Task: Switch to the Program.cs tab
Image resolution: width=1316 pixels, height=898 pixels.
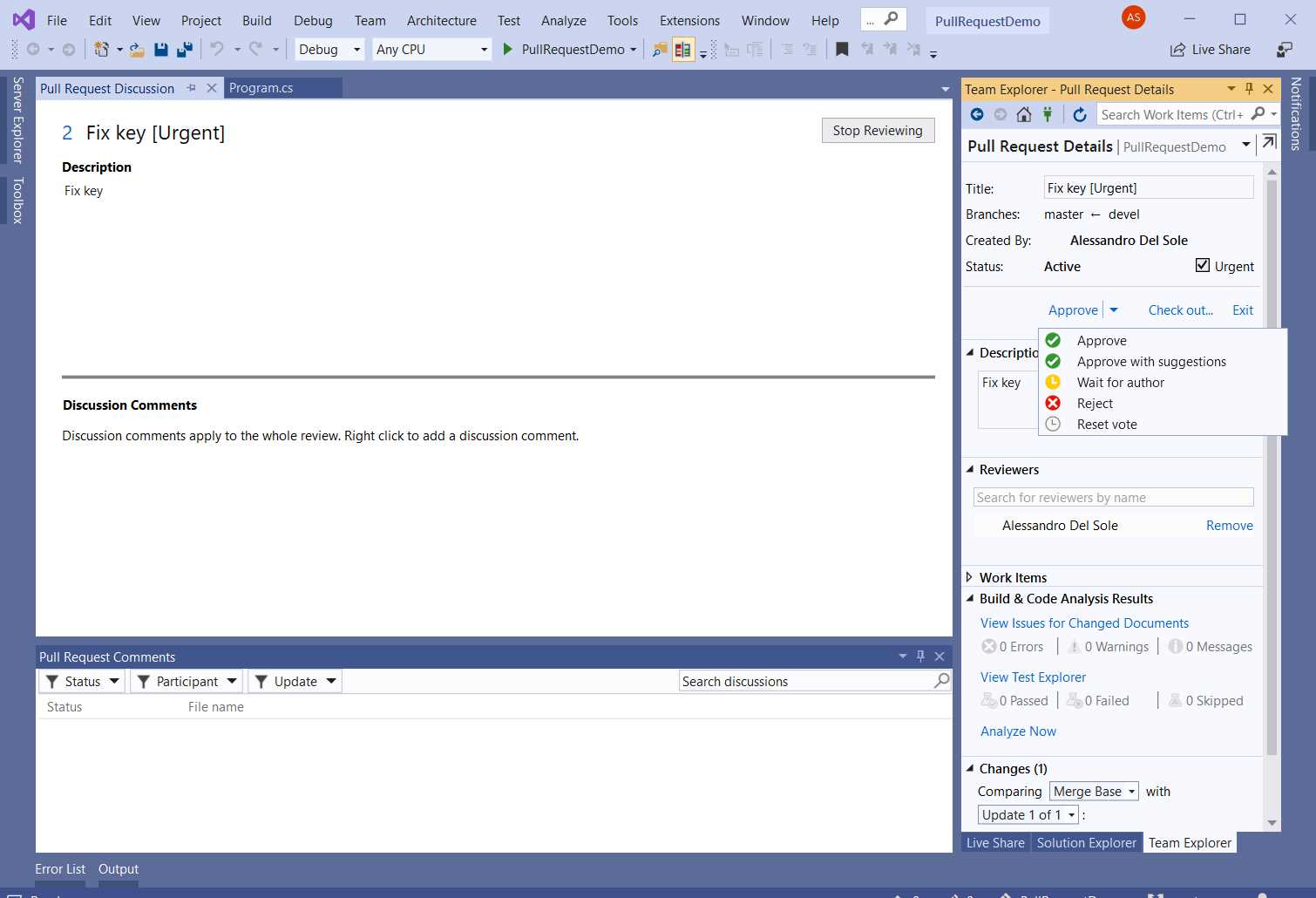Action: click(262, 87)
